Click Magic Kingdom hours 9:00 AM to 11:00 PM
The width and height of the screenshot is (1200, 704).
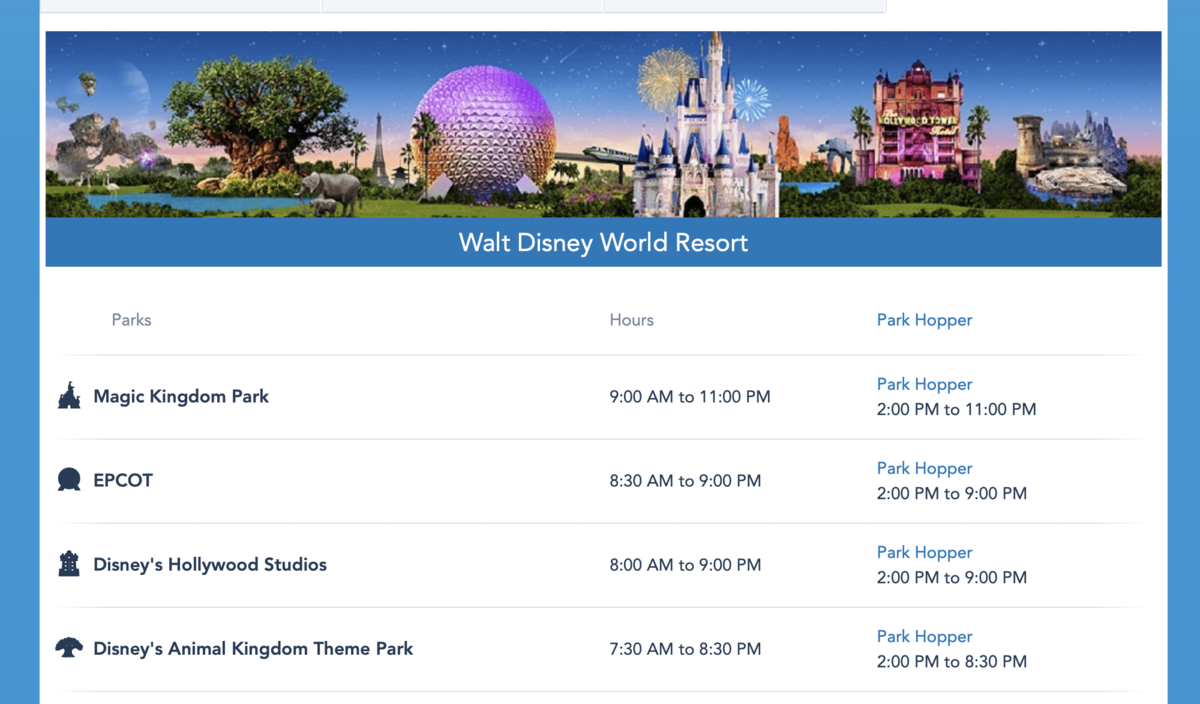690,397
